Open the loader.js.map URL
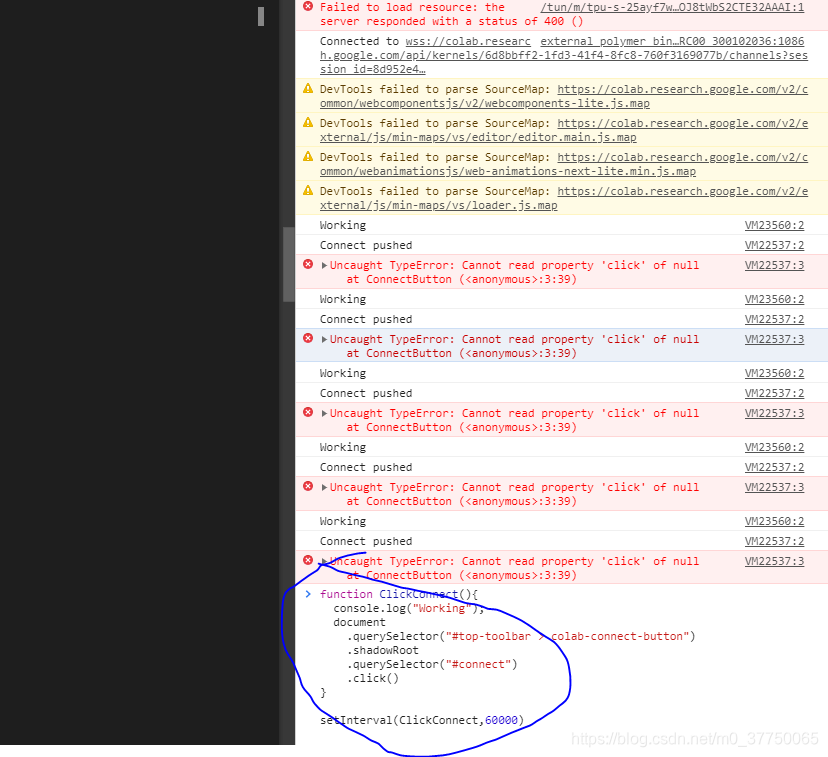Image resolution: width=828 pixels, height=757 pixels. point(563,198)
